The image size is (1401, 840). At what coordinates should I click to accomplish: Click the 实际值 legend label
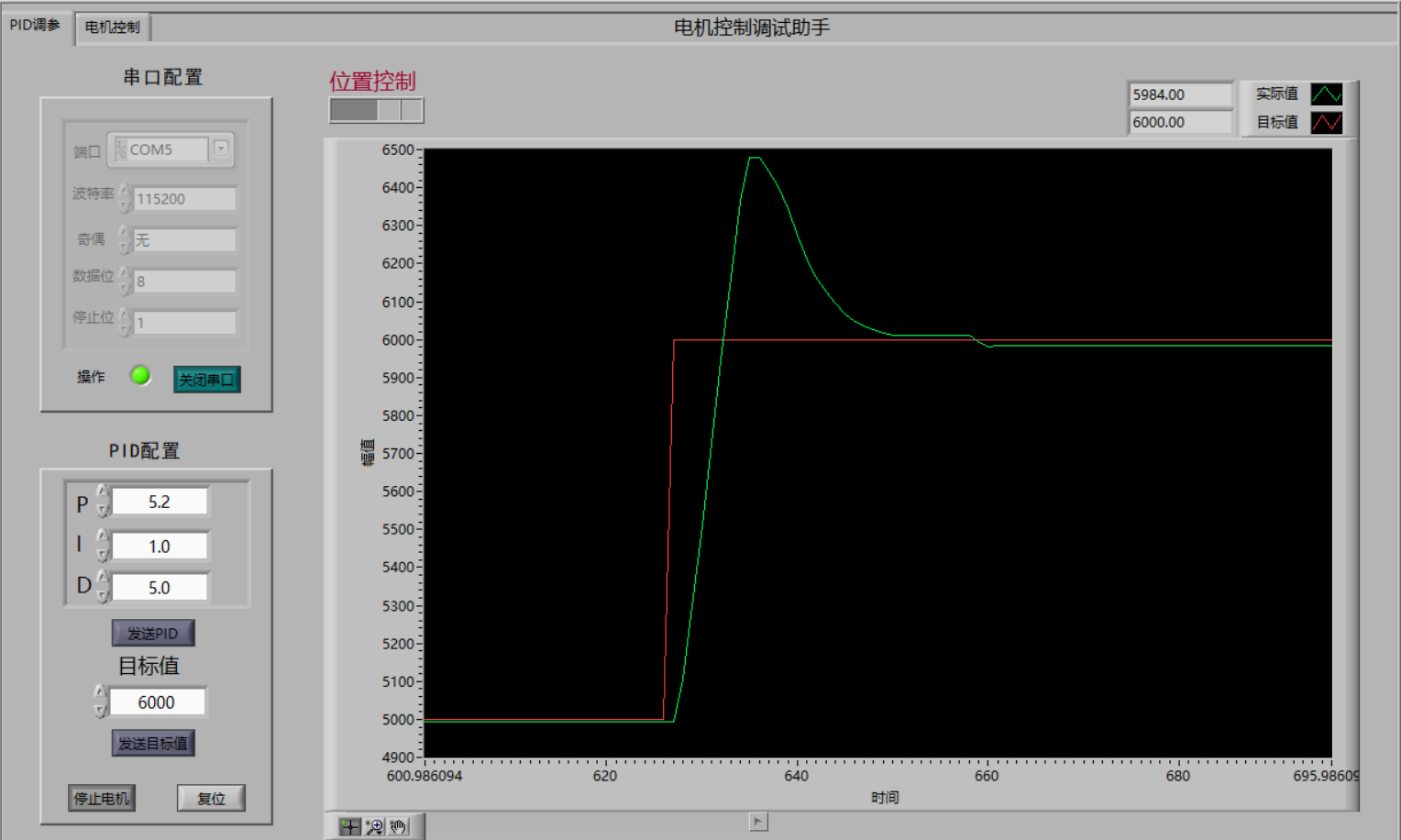1277,94
